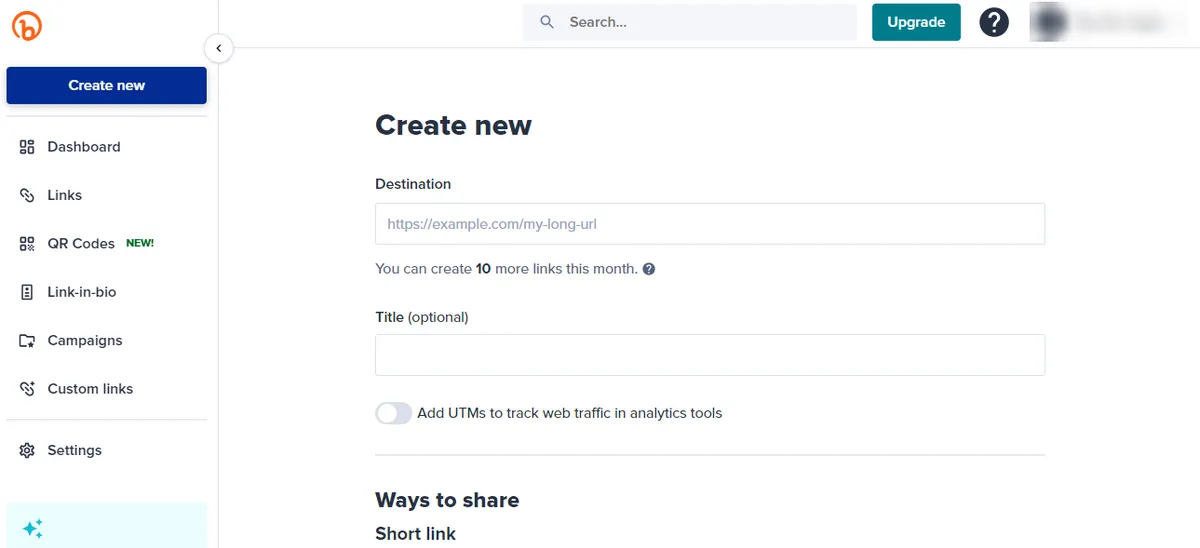
Task: Focus the Search field
Action: (690, 22)
